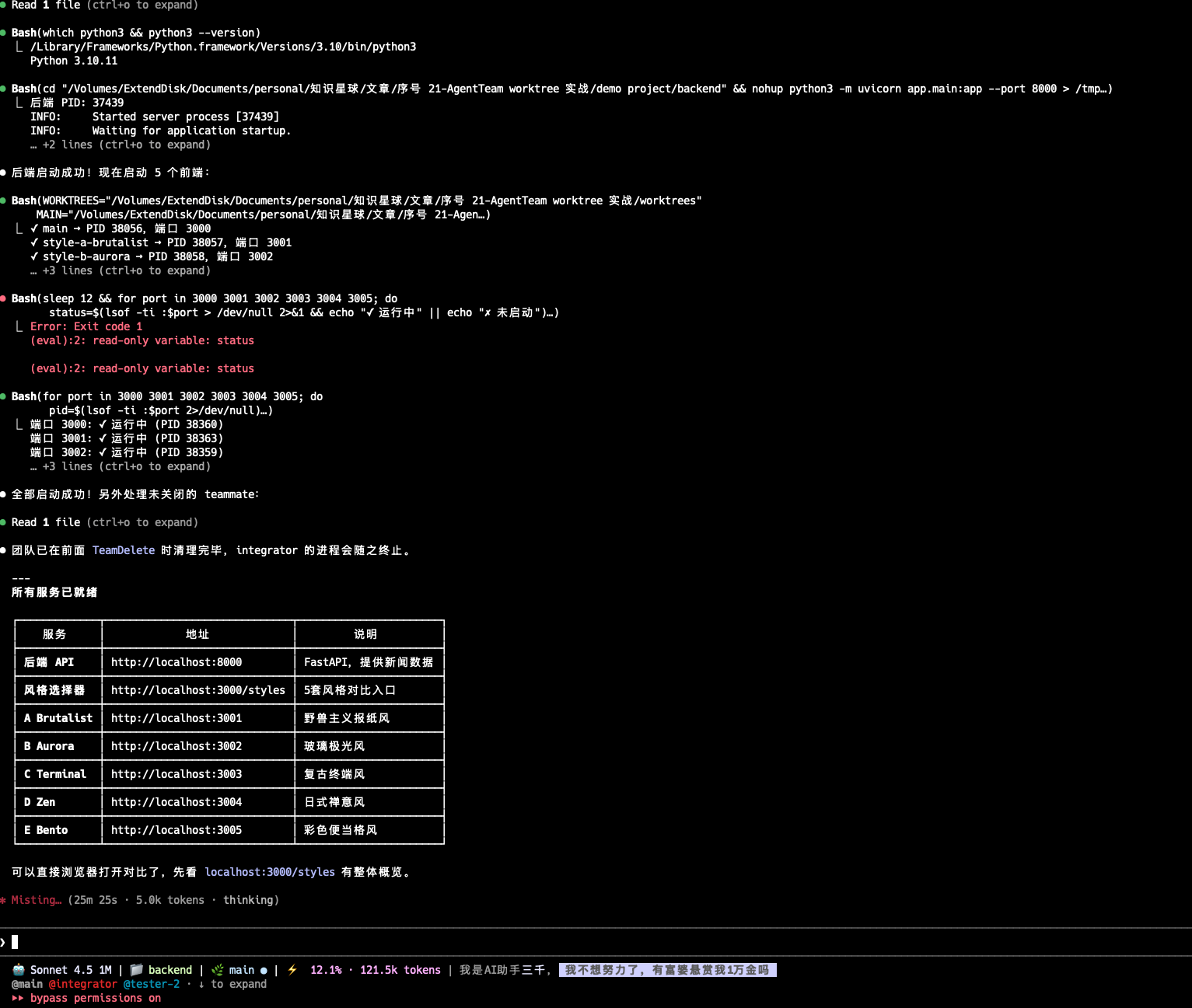
Task: Click the highlighted "我不想努力了" status text
Action: click(668, 970)
